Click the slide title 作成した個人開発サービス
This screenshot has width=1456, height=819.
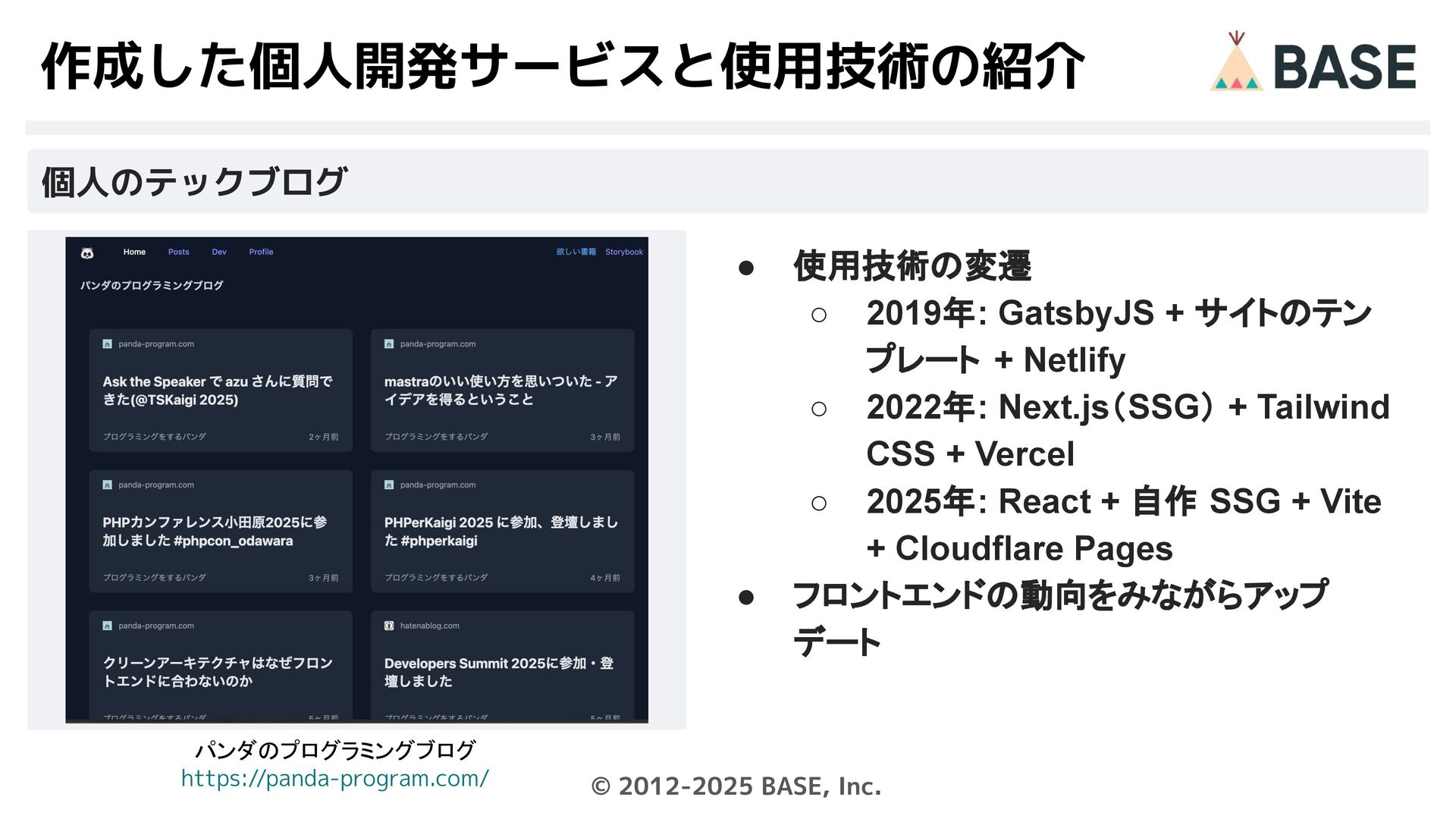pyautogui.click(x=563, y=67)
